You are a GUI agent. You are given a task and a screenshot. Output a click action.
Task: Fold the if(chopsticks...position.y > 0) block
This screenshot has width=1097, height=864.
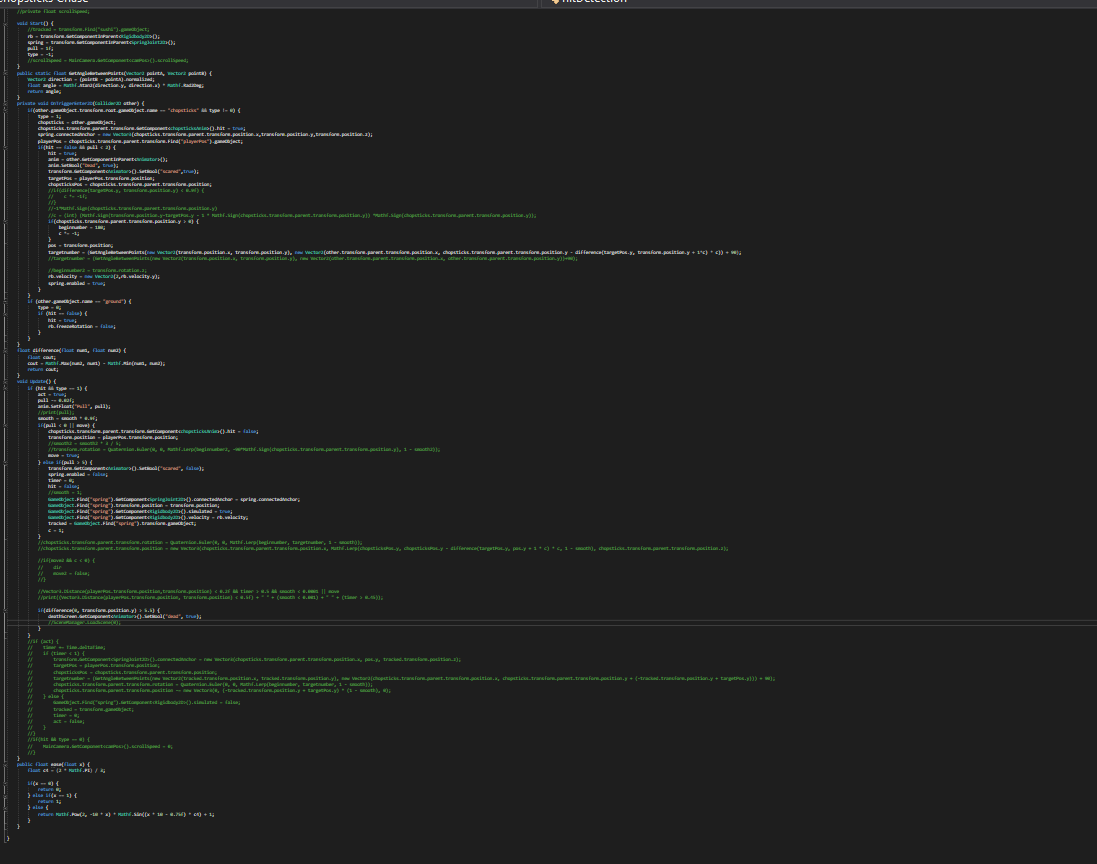[x=6, y=222]
